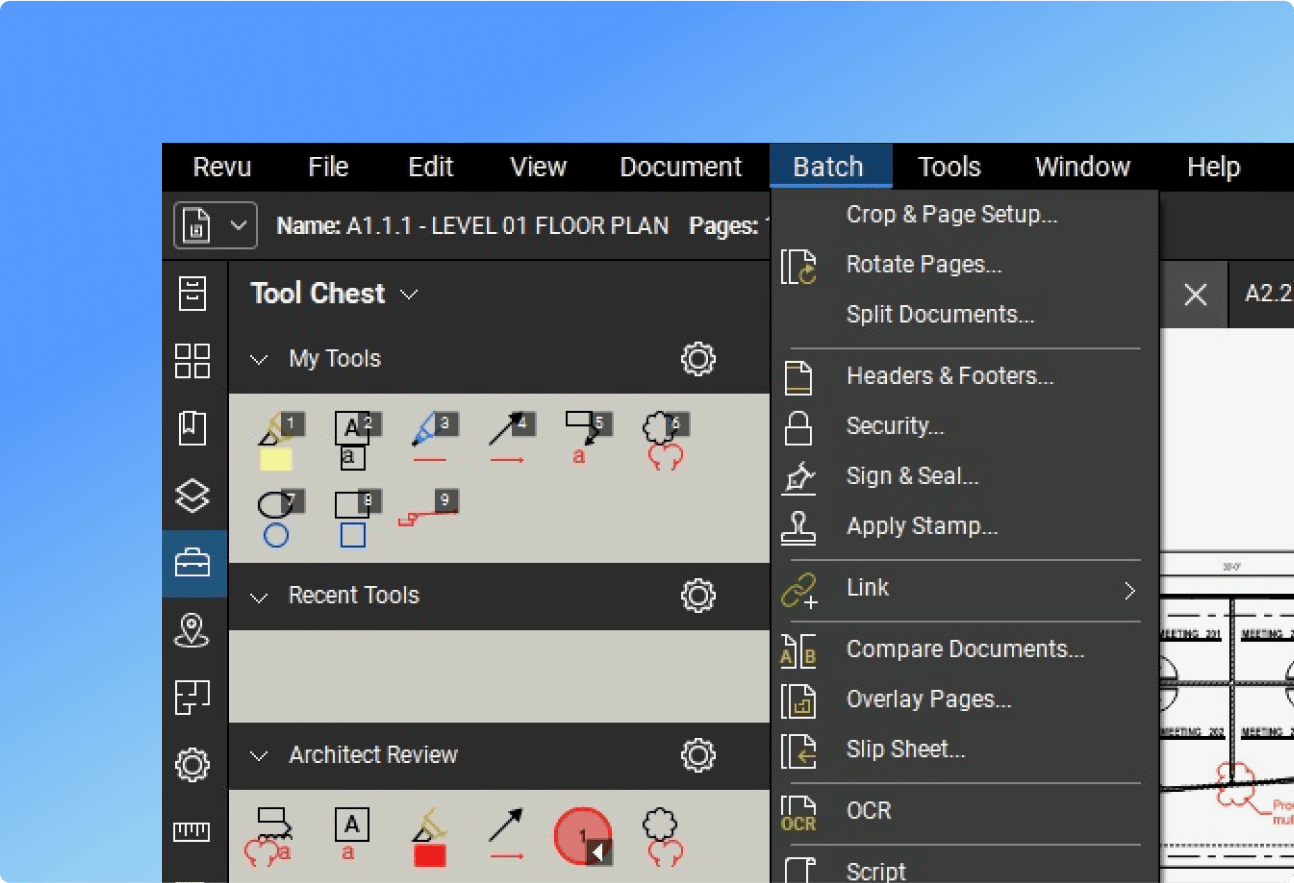
Task: Select the cloud markup tool numbered 6
Action: pyautogui.click(x=663, y=440)
